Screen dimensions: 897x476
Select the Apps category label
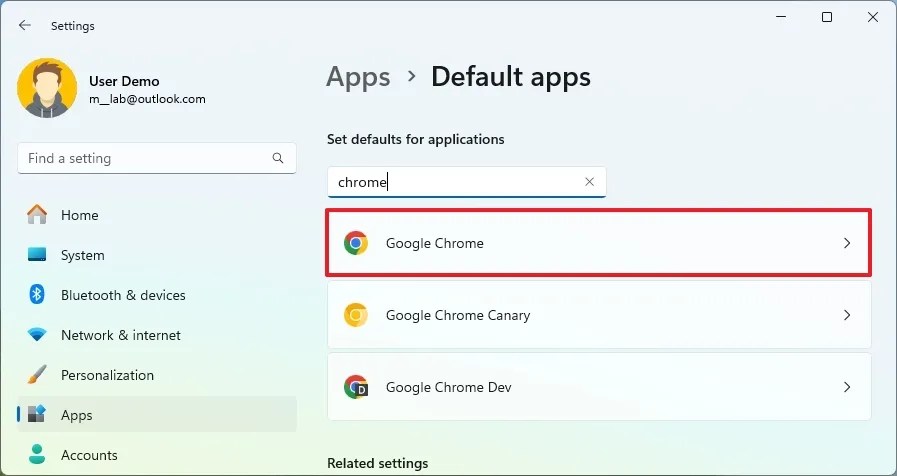(77, 415)
